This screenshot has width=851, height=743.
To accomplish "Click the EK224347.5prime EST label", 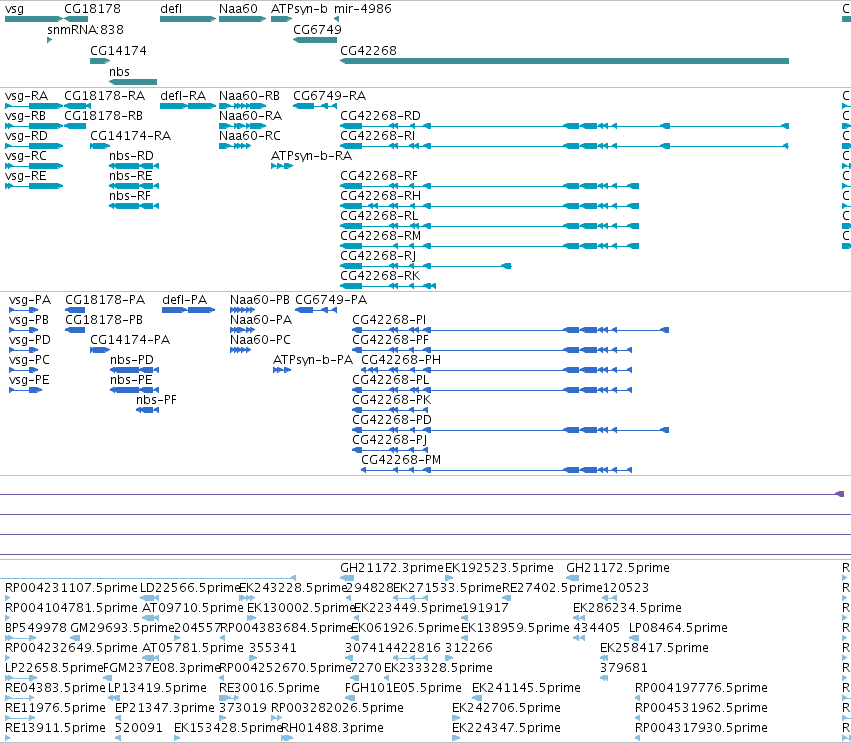I will [x=506, y=728].
